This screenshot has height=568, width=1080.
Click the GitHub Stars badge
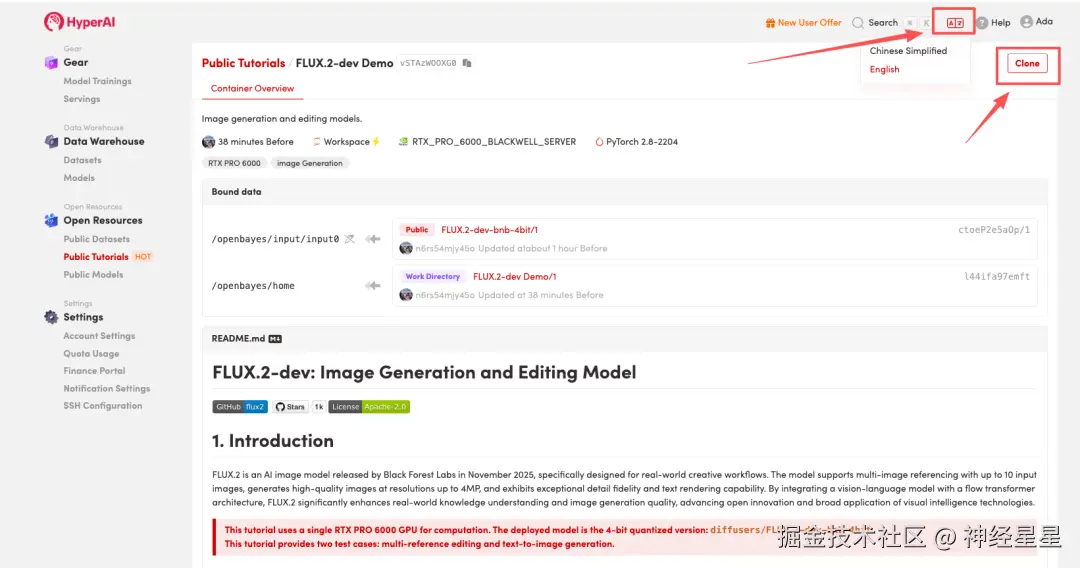(291, 407)
